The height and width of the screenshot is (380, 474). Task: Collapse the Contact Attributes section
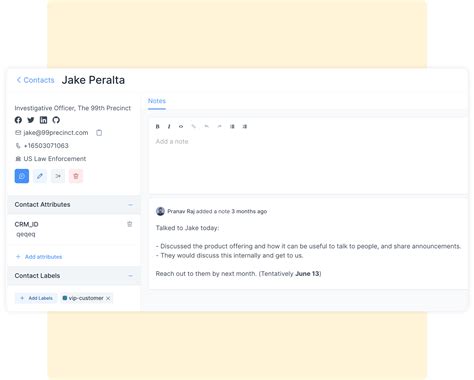click(x=130, y=205)
